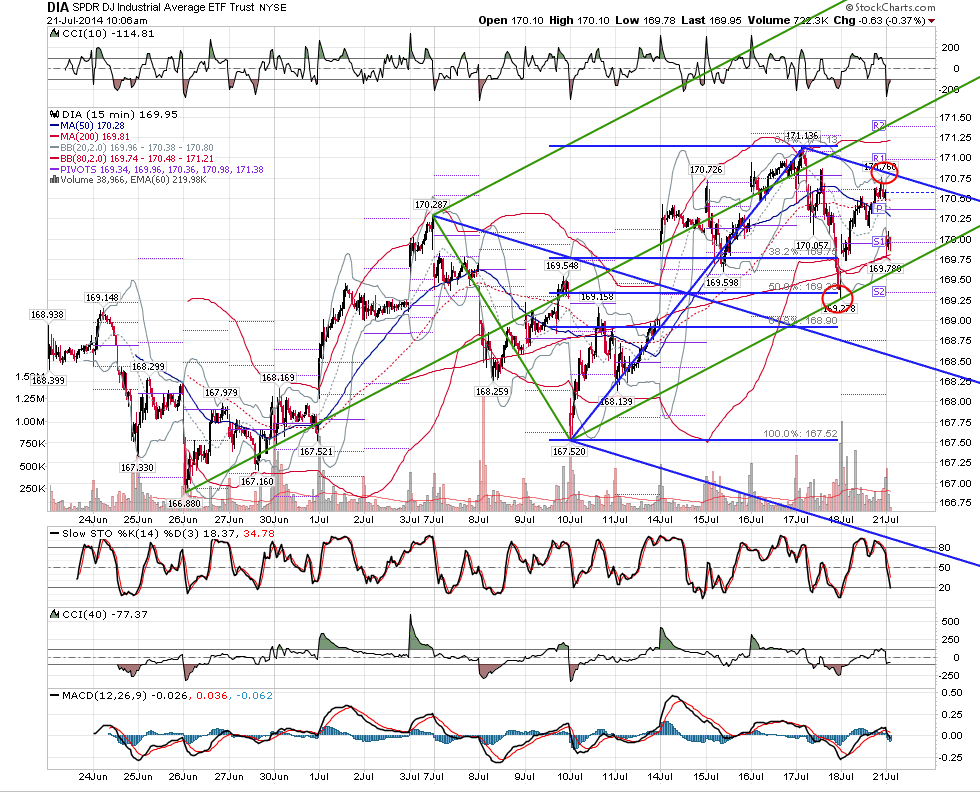Screen dimensions: 980x792
Task: Click the small icon before CCI(10) label
Action: (x=55, y=33)
